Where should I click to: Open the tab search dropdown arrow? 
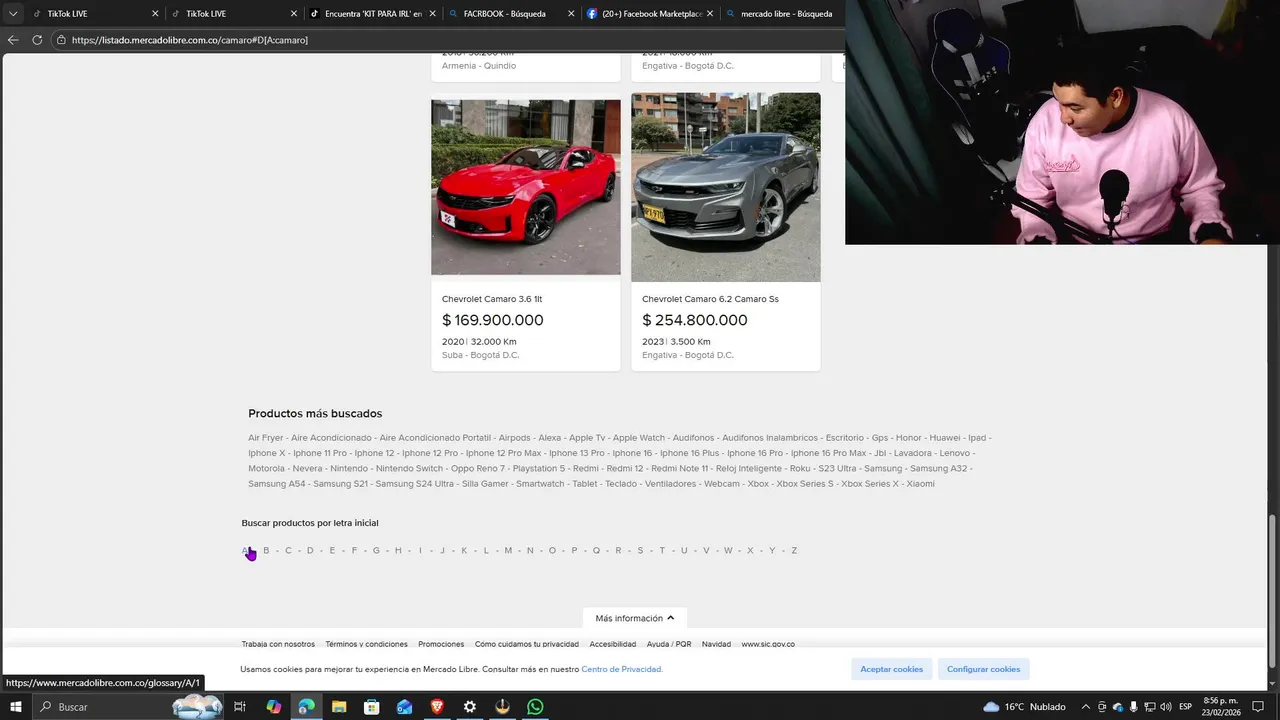pos(13,14)
